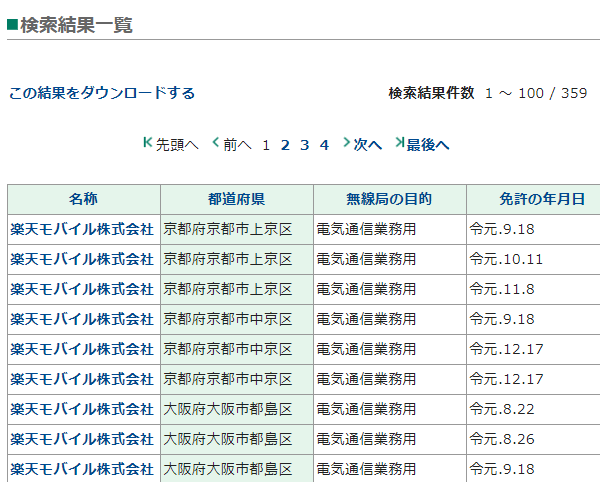Click 京都府京都市上京区 cell in 令元.10.11 row
Image resolution: width=600 pixels, height=482 pixels.
236,259
